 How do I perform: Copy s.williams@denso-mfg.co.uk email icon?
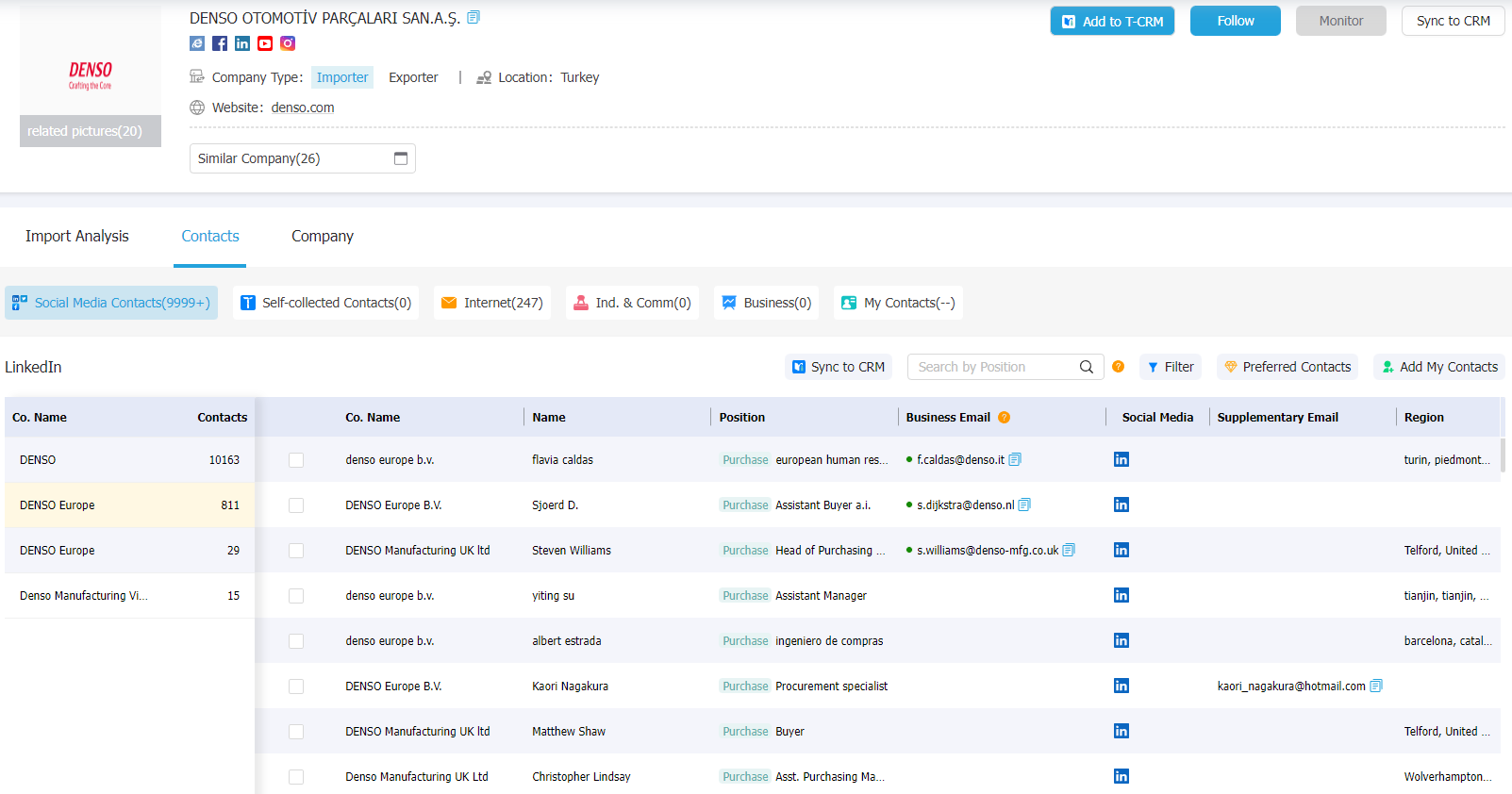point(1069,550)
